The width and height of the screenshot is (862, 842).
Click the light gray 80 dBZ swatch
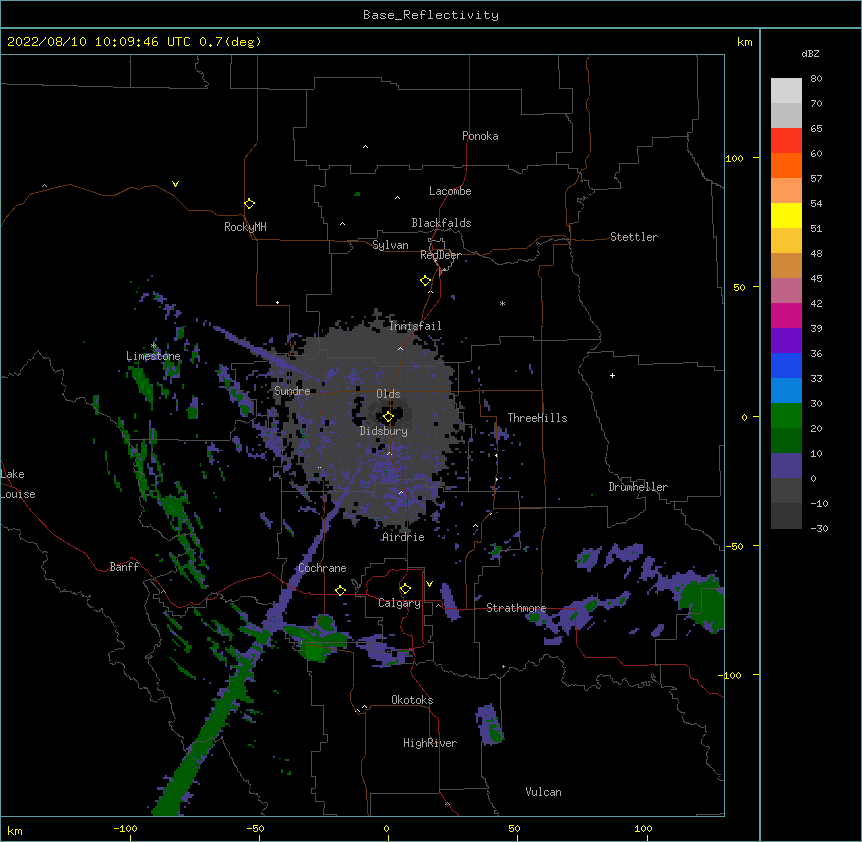tap(786, 90)
